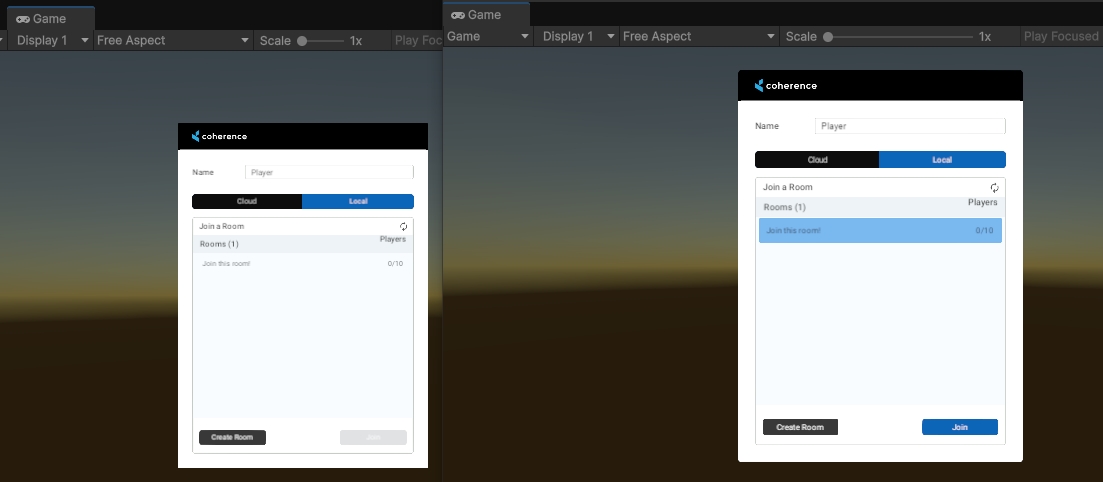Expand the Play Focused dropdown in the right view
The image size is (1103, 482).
click(x=1061, y=37)
